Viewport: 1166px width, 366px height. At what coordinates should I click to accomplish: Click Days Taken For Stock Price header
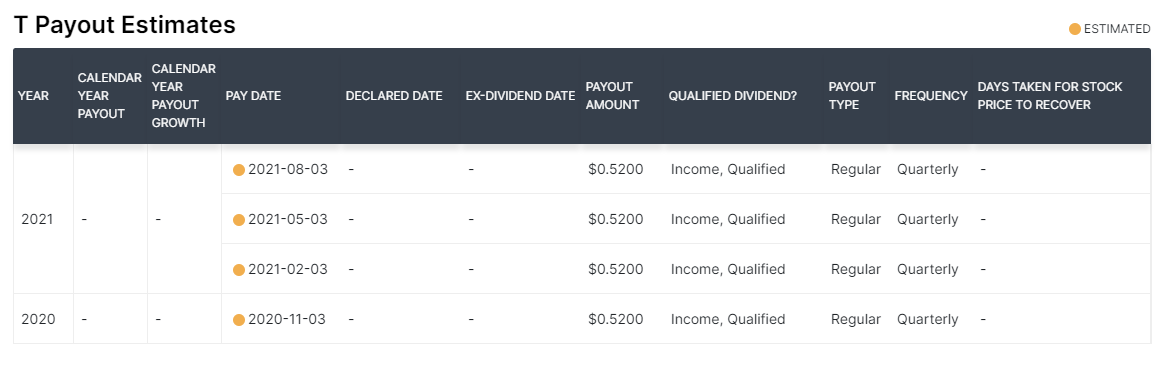(1050, 96)
